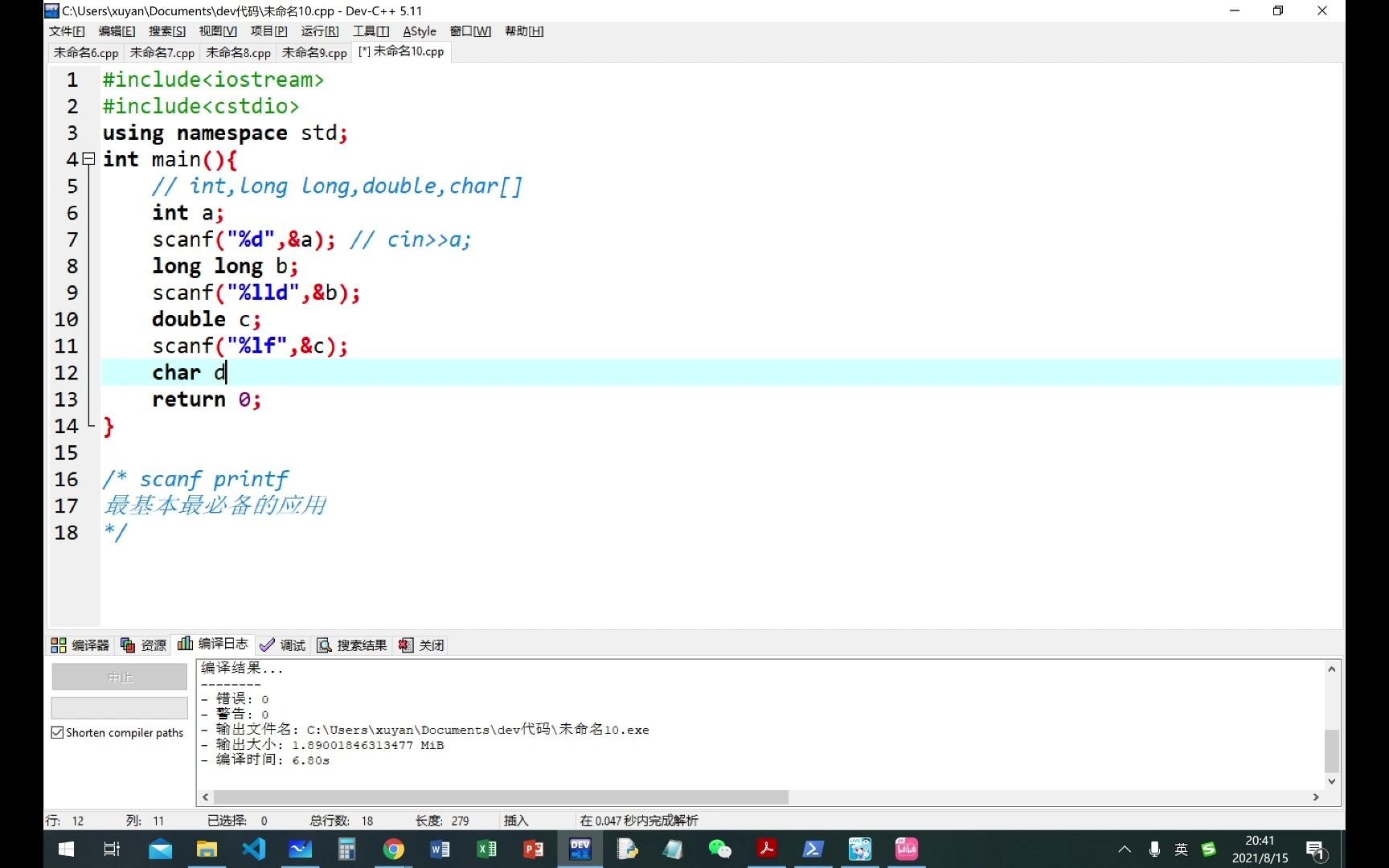Click the microphone tray icon
This screenshot has height=868, width=1389.
click(x=1154, y=849)
